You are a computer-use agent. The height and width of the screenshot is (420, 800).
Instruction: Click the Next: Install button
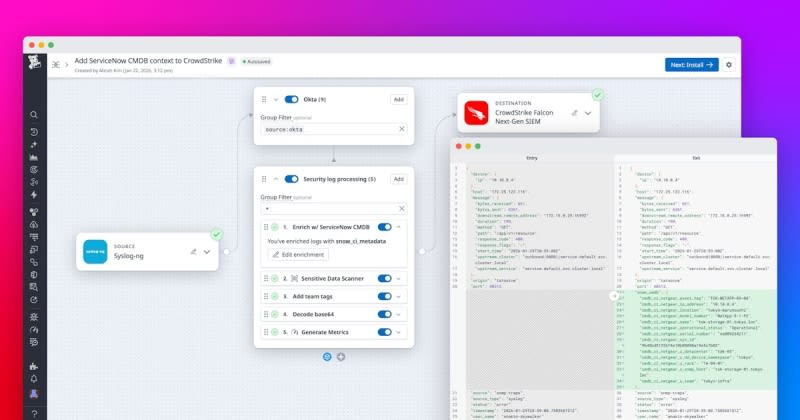tap(691, 65)
